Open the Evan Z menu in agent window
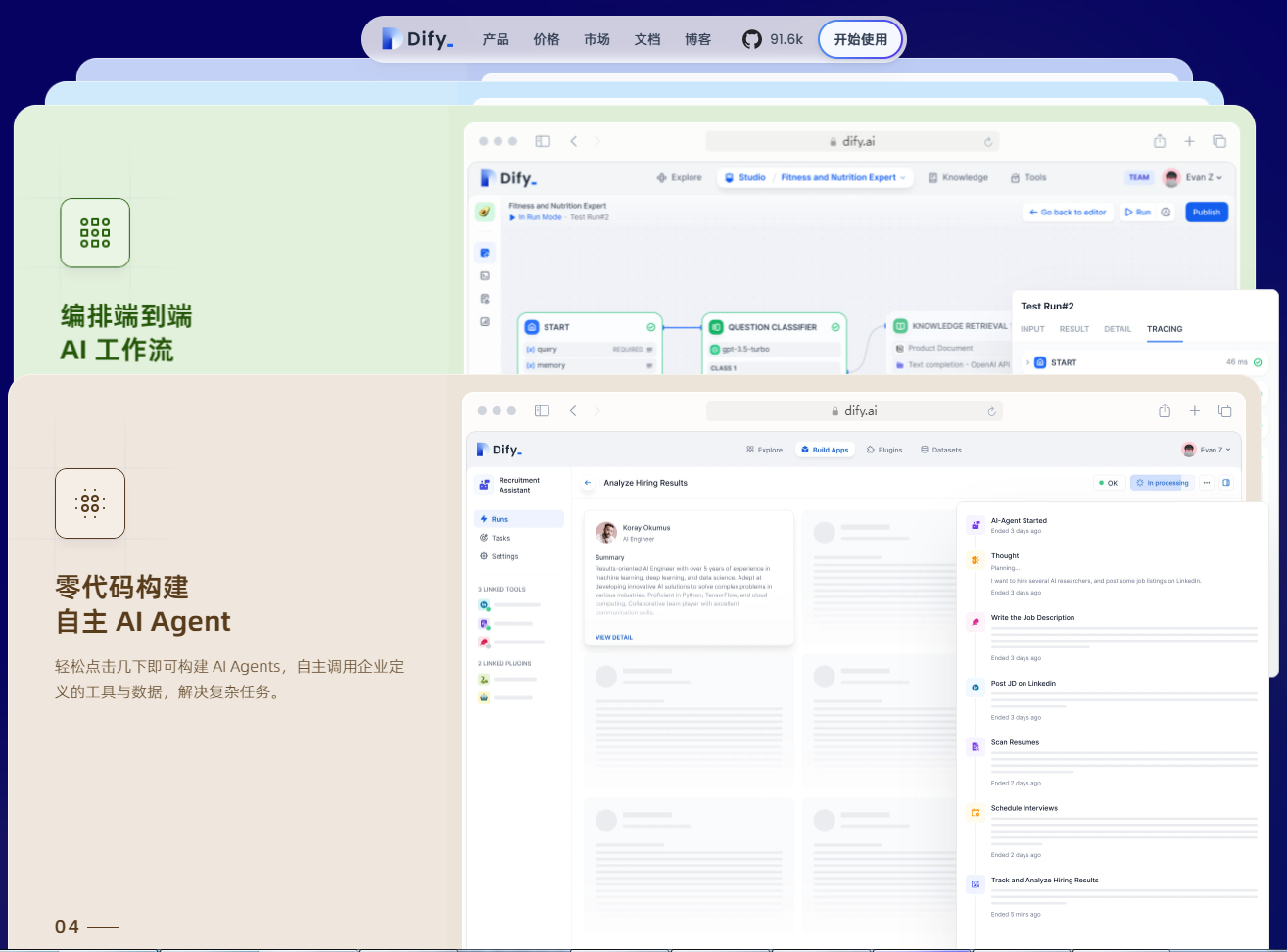1287x952 pixels. [1207, 450]
